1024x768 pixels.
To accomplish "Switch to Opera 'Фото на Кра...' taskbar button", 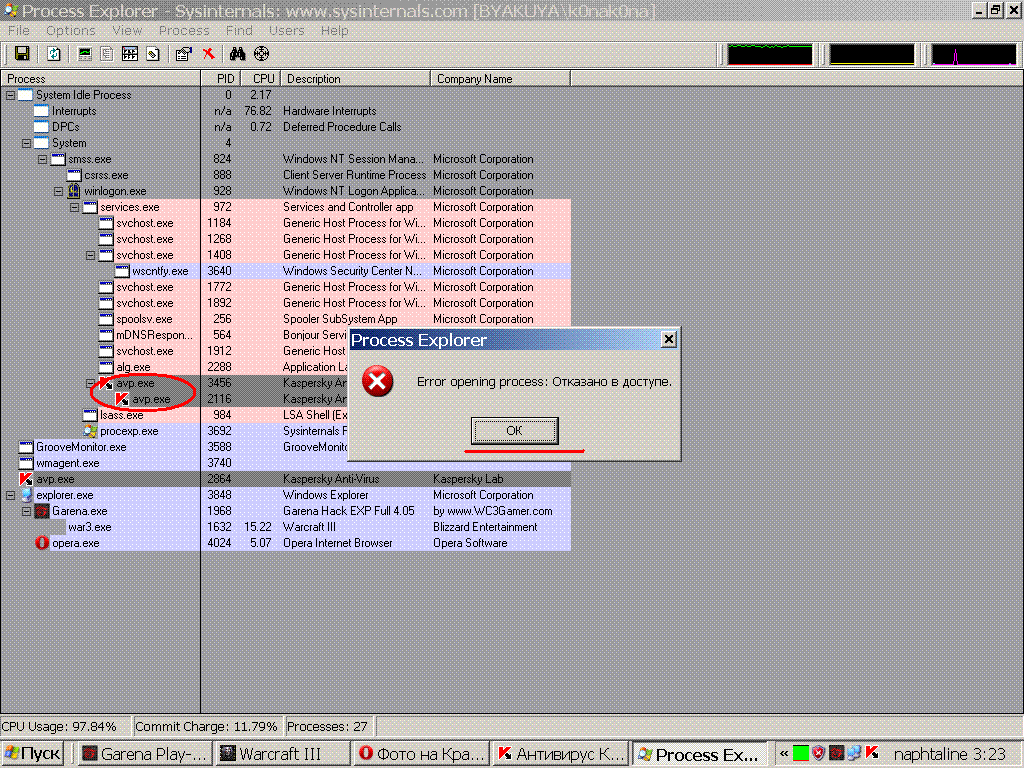I will tap(421, 754).
